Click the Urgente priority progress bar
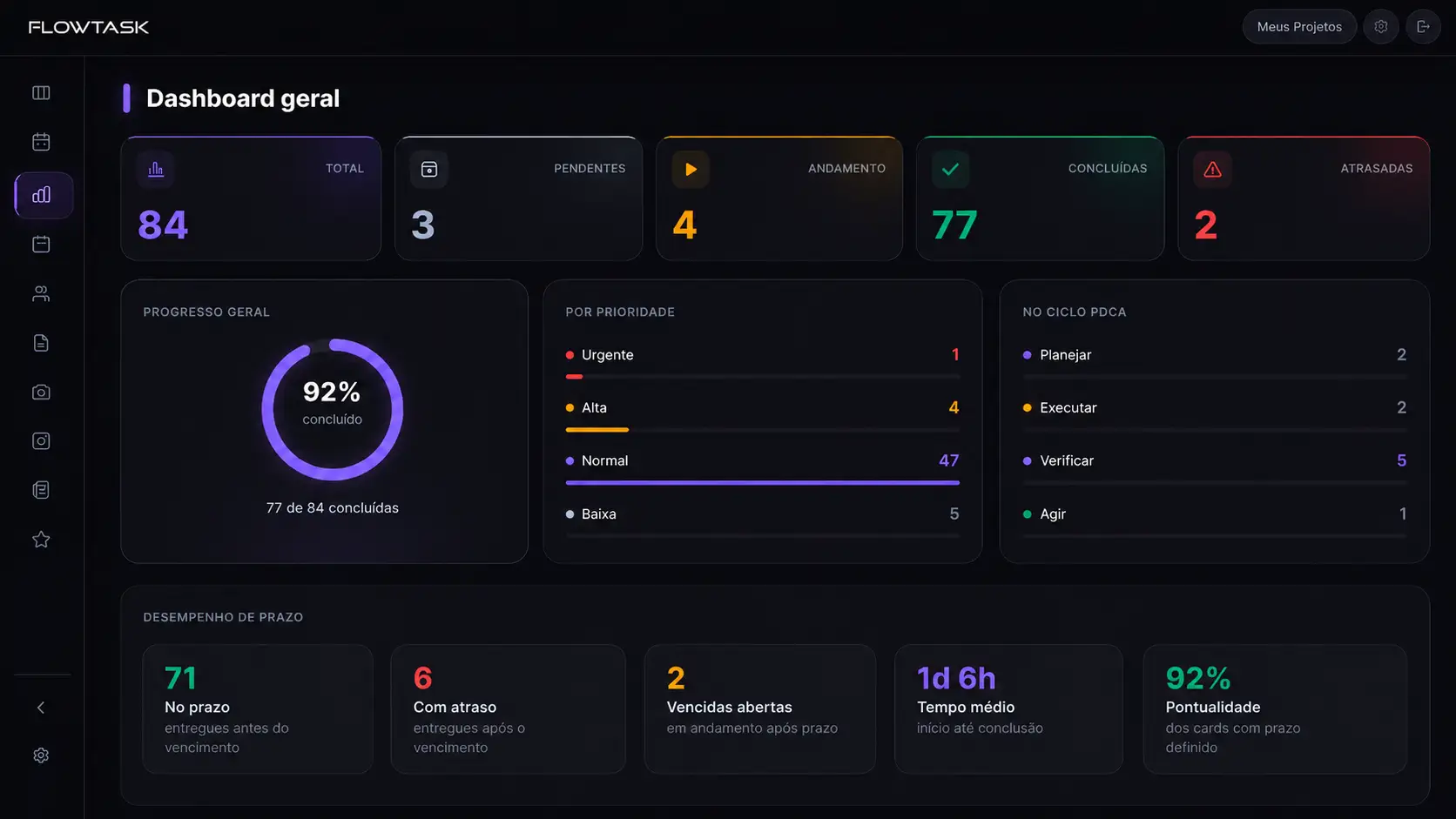Screen dimensions: 1456x819 [763, 377]
